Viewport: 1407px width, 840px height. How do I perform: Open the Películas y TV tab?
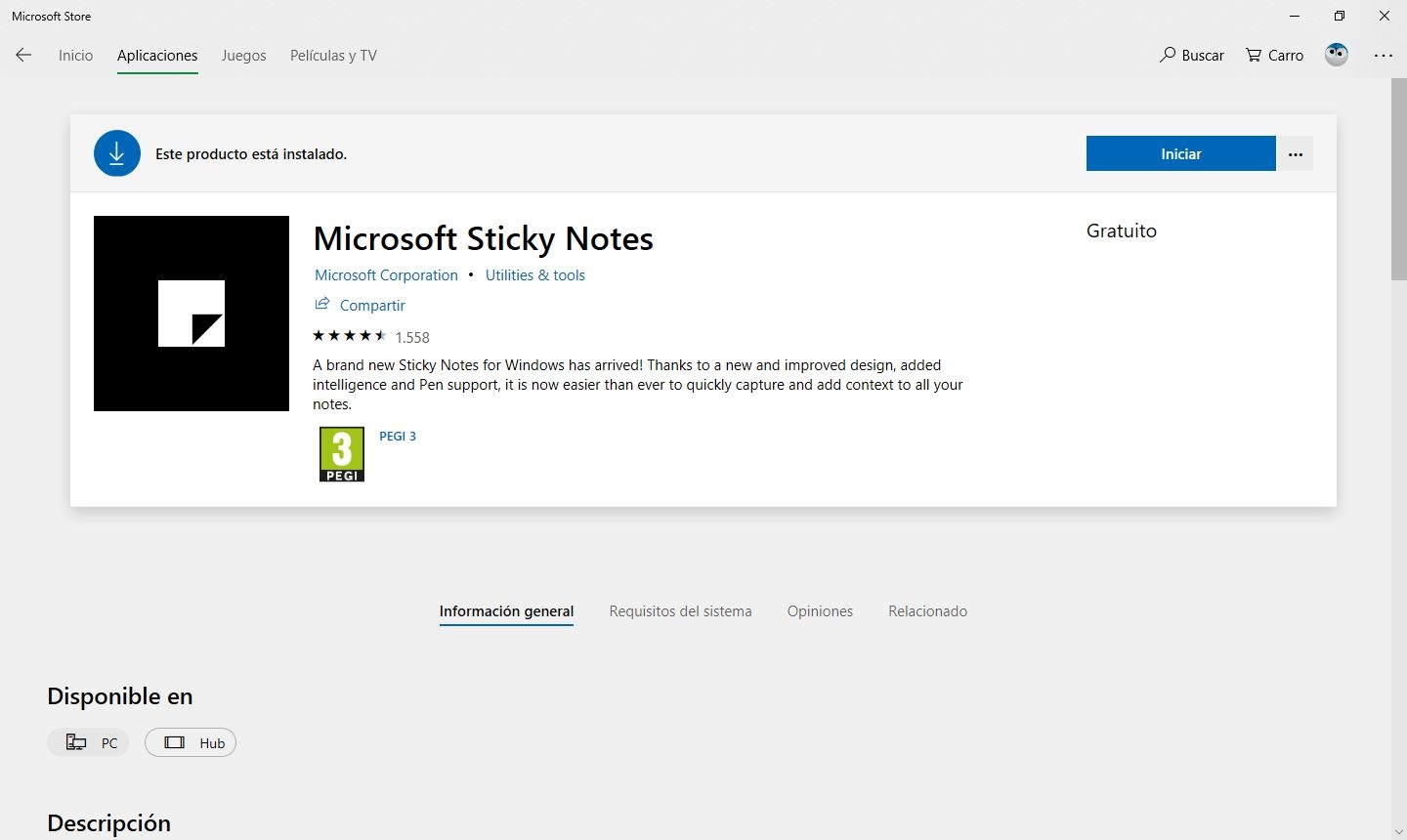(x=333, y=56)
